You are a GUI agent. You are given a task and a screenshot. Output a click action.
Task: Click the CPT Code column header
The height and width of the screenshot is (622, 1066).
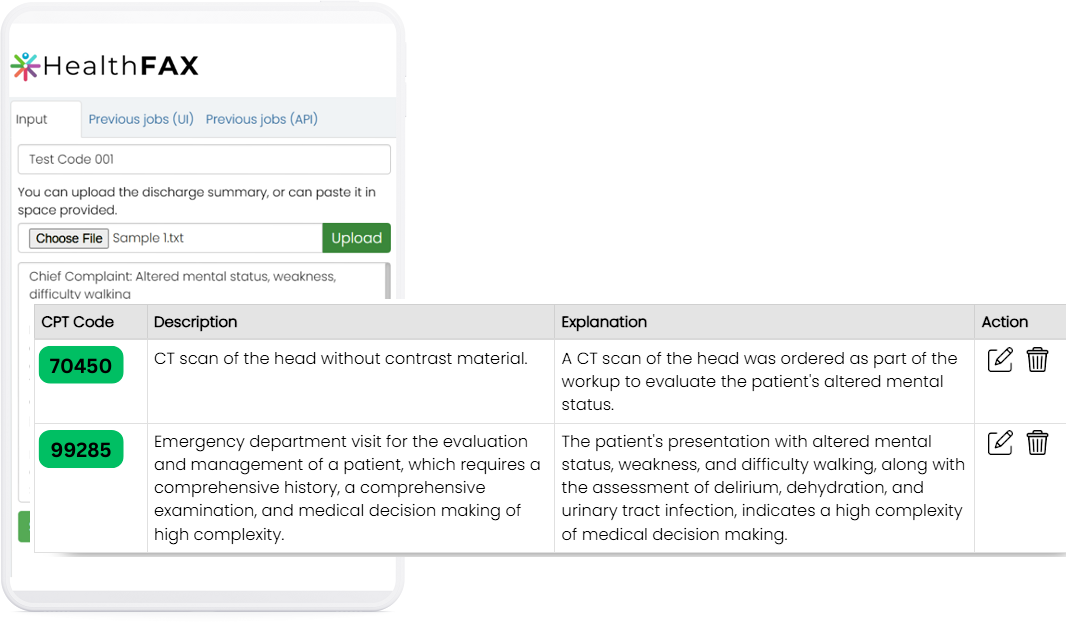[x=78, y=322]
